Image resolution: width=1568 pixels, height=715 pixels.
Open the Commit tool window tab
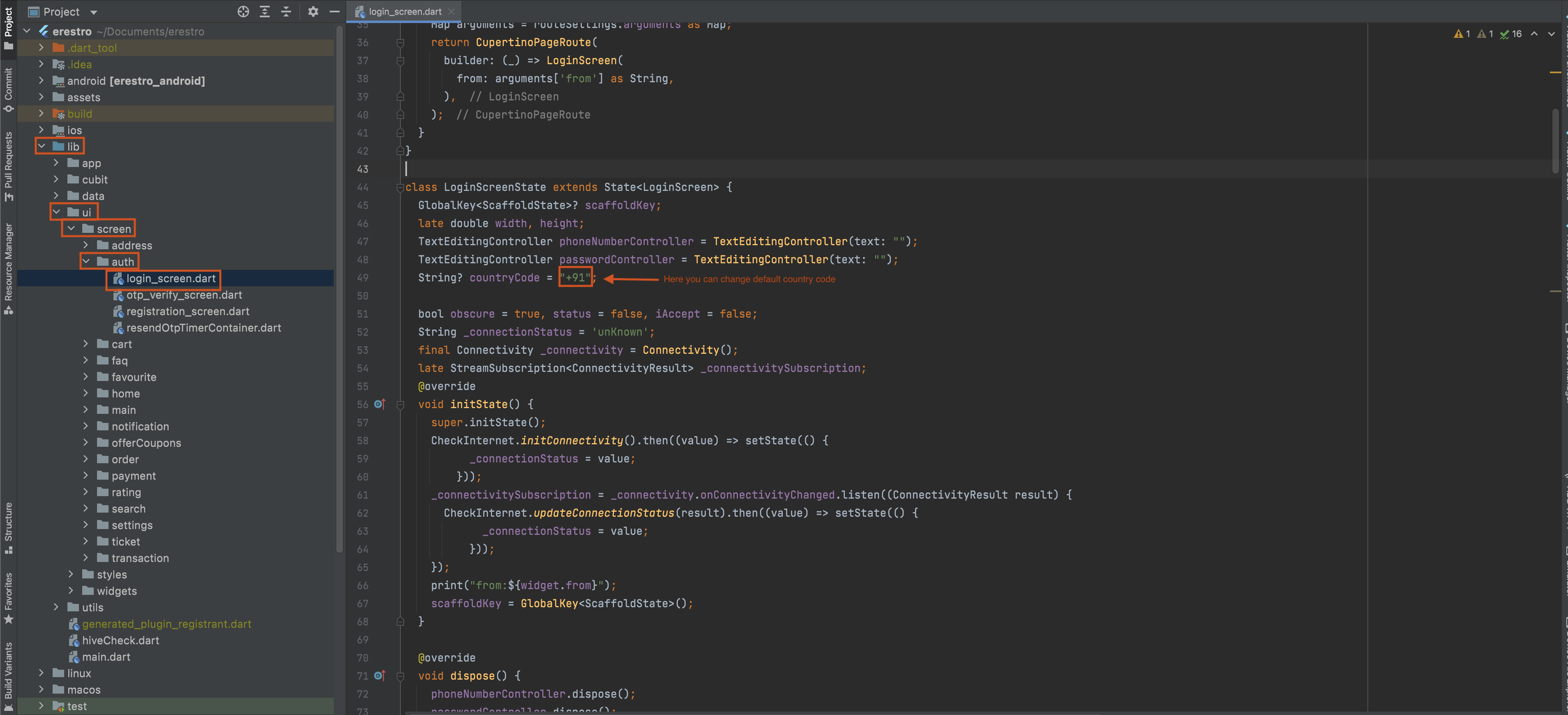[x=9, y=90]
